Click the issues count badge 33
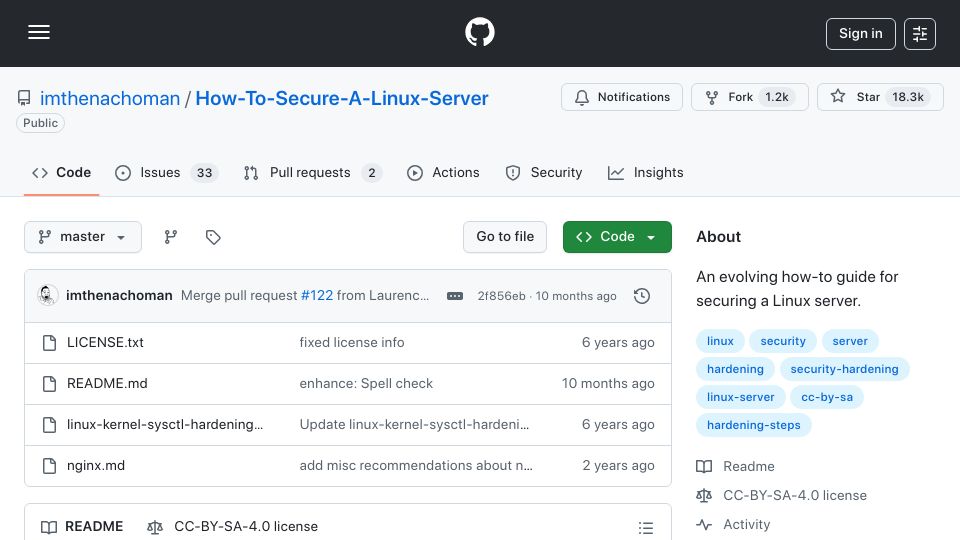 pos(204,173)
